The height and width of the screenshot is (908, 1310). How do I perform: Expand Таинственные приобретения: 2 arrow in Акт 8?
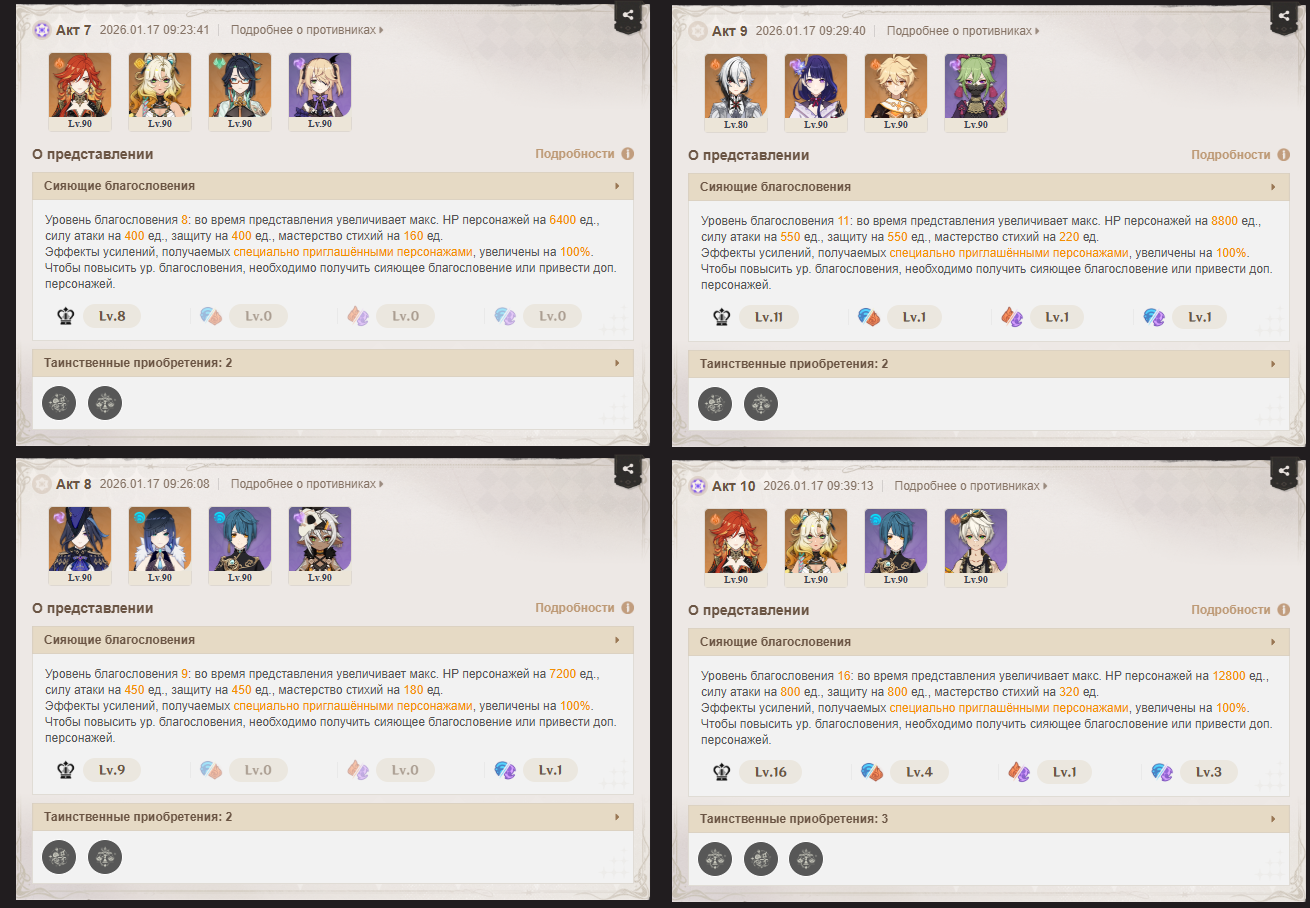[617, 817]
